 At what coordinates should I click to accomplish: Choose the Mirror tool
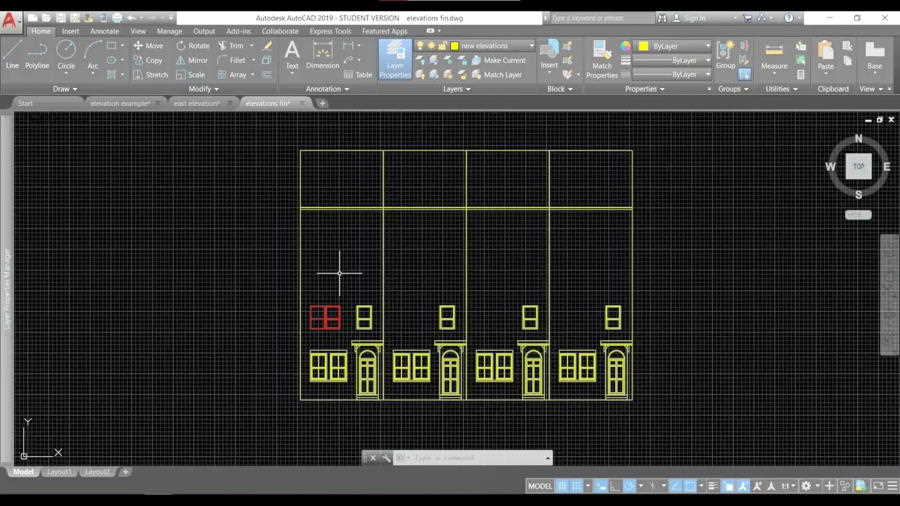192,60
